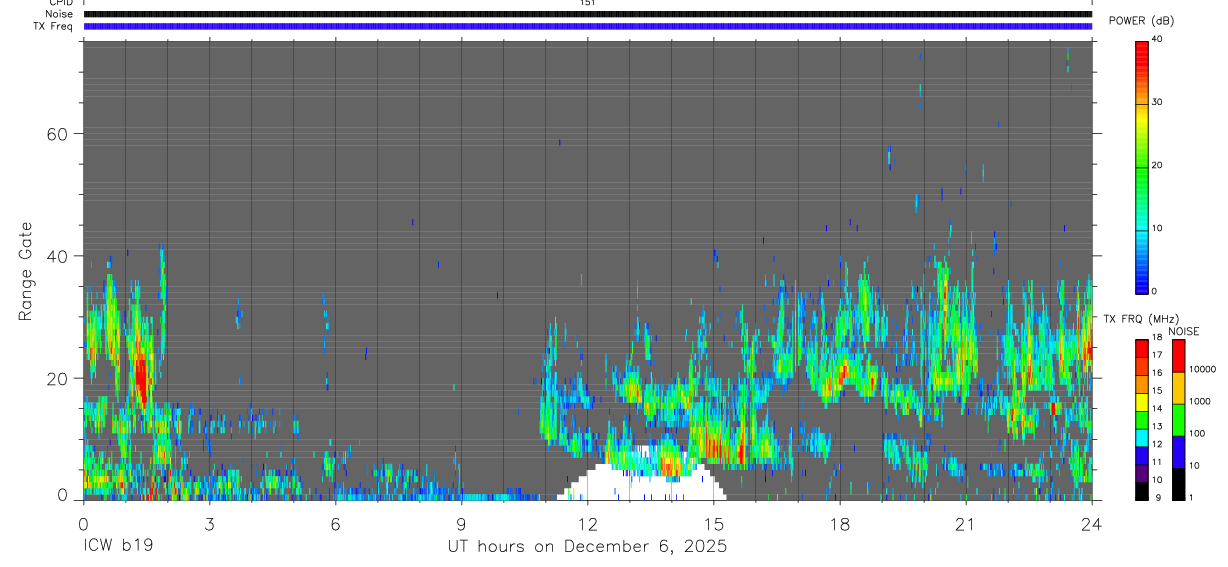Viewport: 1228px width, 567px height.
Task: Click the 10000 label on NOISE scale
Action: pyautogui.click(x=1202, y=369)
